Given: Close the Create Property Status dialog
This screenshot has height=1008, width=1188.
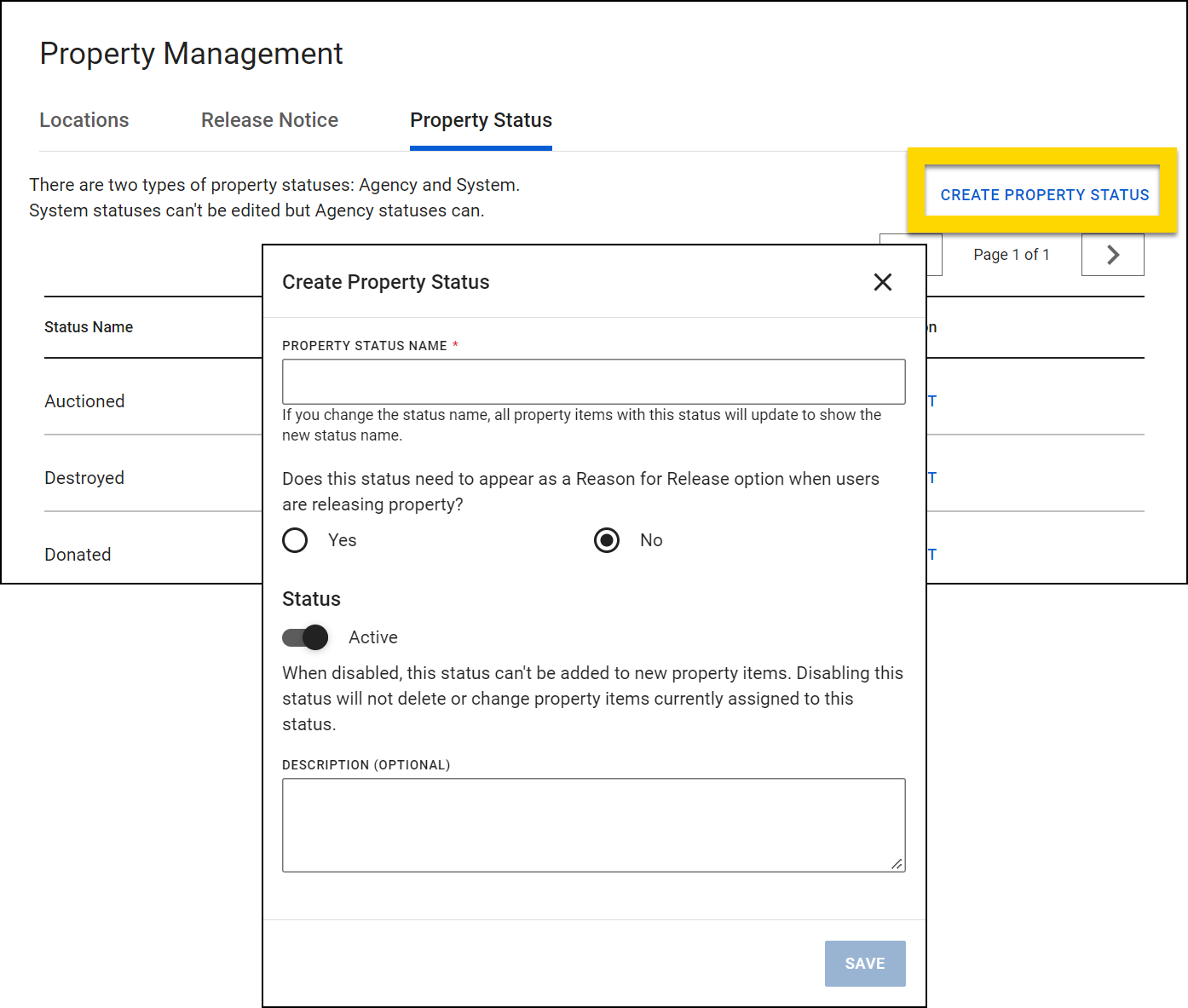Looking at the screenshot, I should (883, 282).
